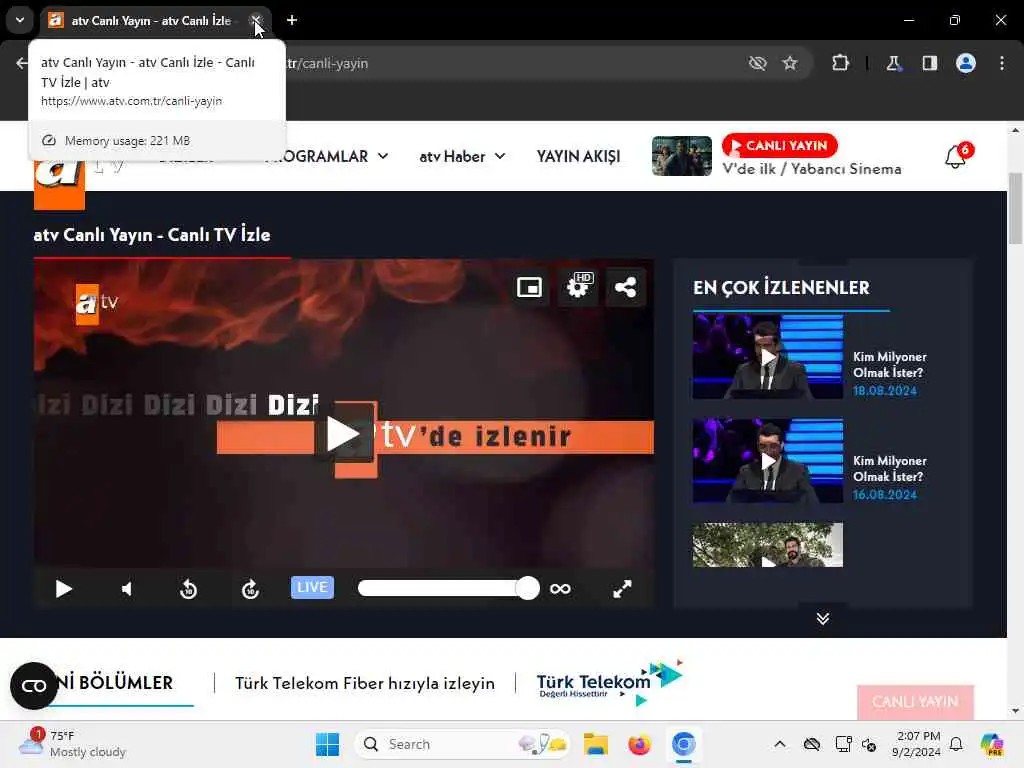This screenshot has width=1024, height=768.
Task: Open picture-in-picture mode on the player
Action: 529,287
